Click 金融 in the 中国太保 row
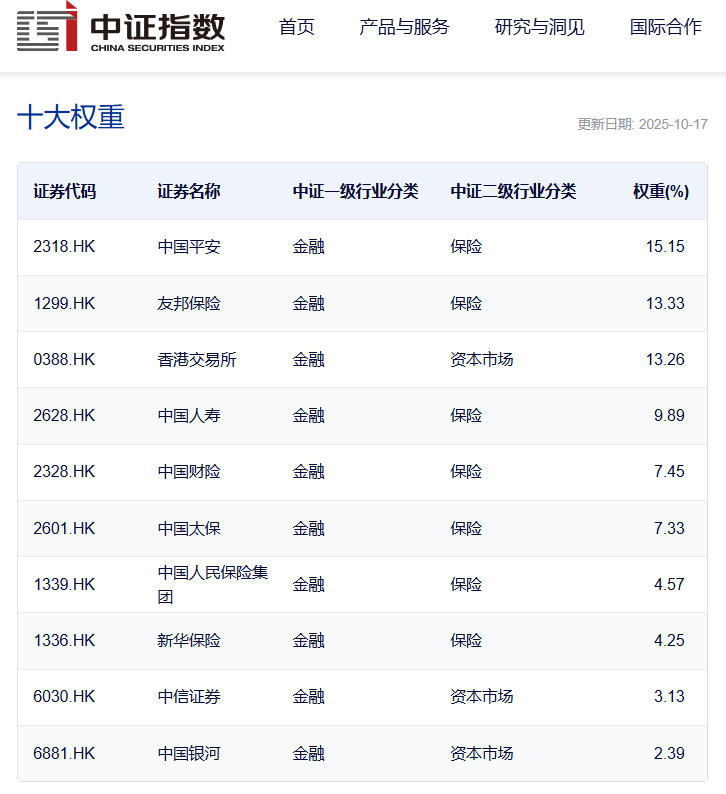Image resolution: width=726 pixels, height=794 pixels. click(308, 529)
